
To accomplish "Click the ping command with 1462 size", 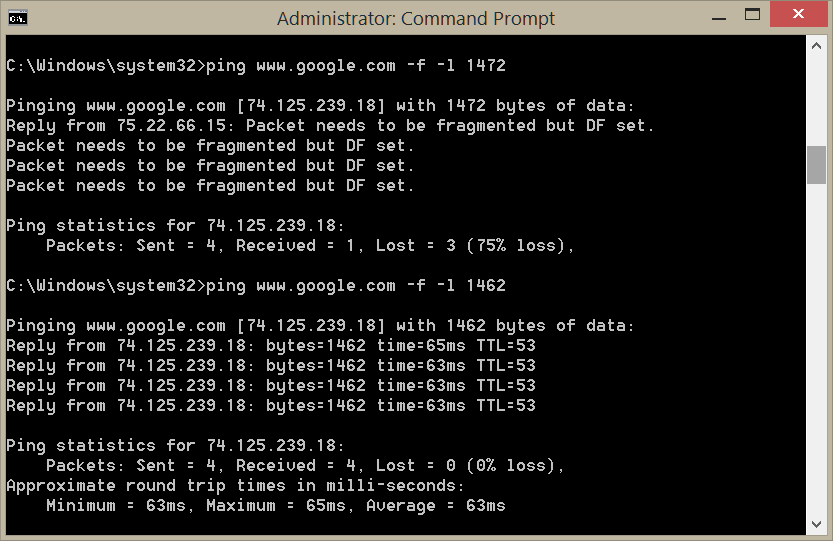I will click(x=355, y=286).
